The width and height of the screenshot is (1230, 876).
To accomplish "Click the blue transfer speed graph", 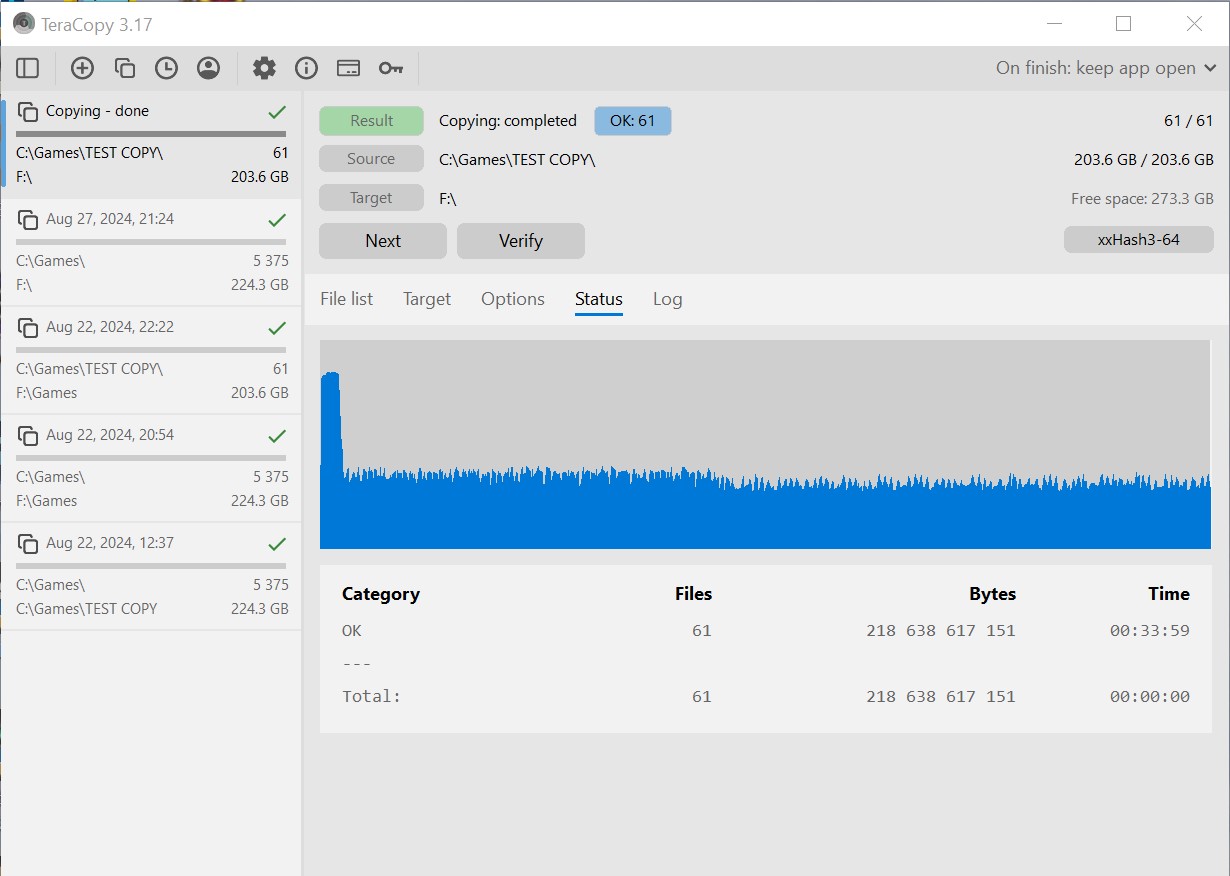I will 765,444.
